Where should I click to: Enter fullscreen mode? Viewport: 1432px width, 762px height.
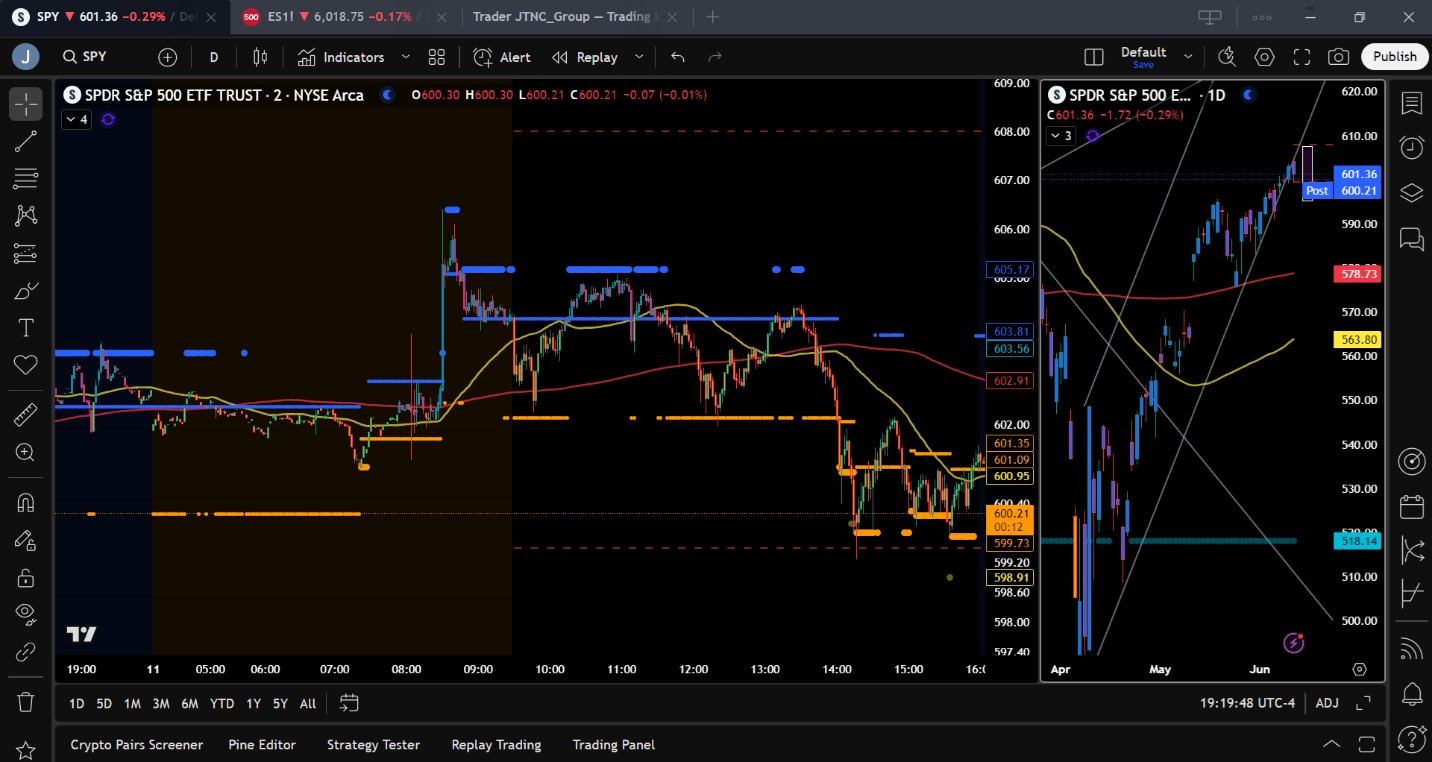point(1301,57)
